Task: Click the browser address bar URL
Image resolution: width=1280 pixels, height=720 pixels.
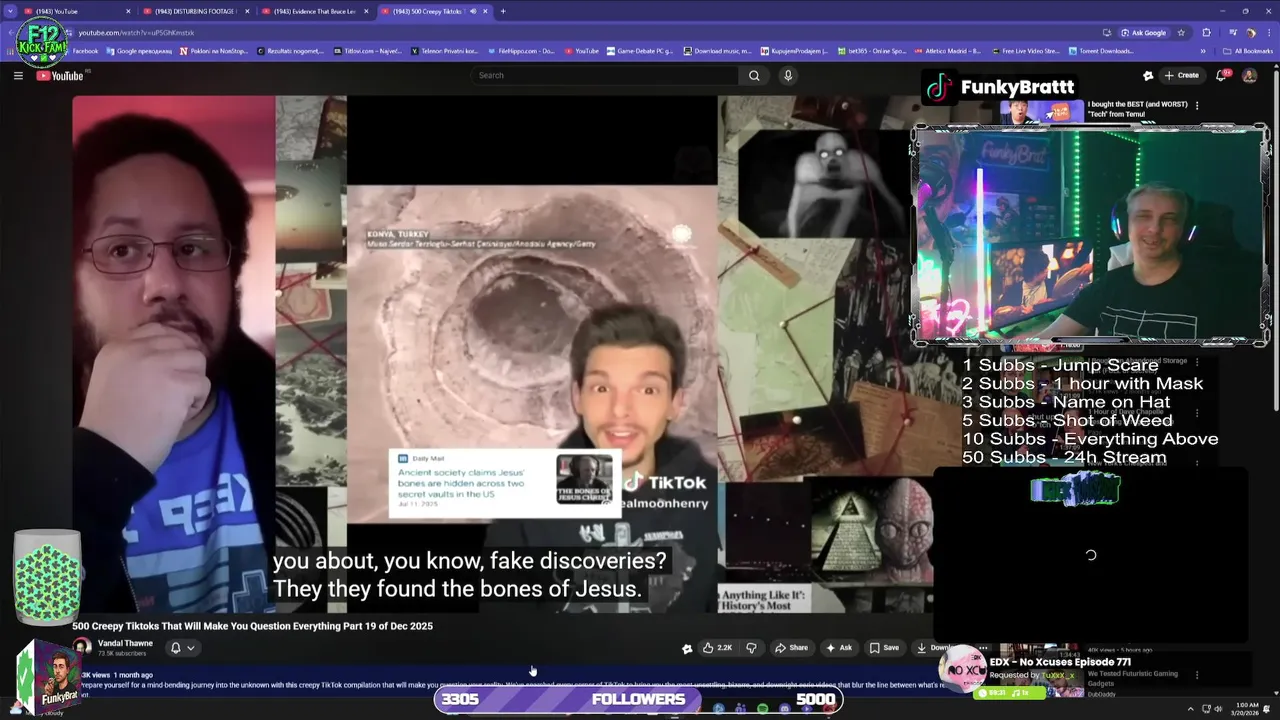Action: pyautogui.click(x=136, y=32)
